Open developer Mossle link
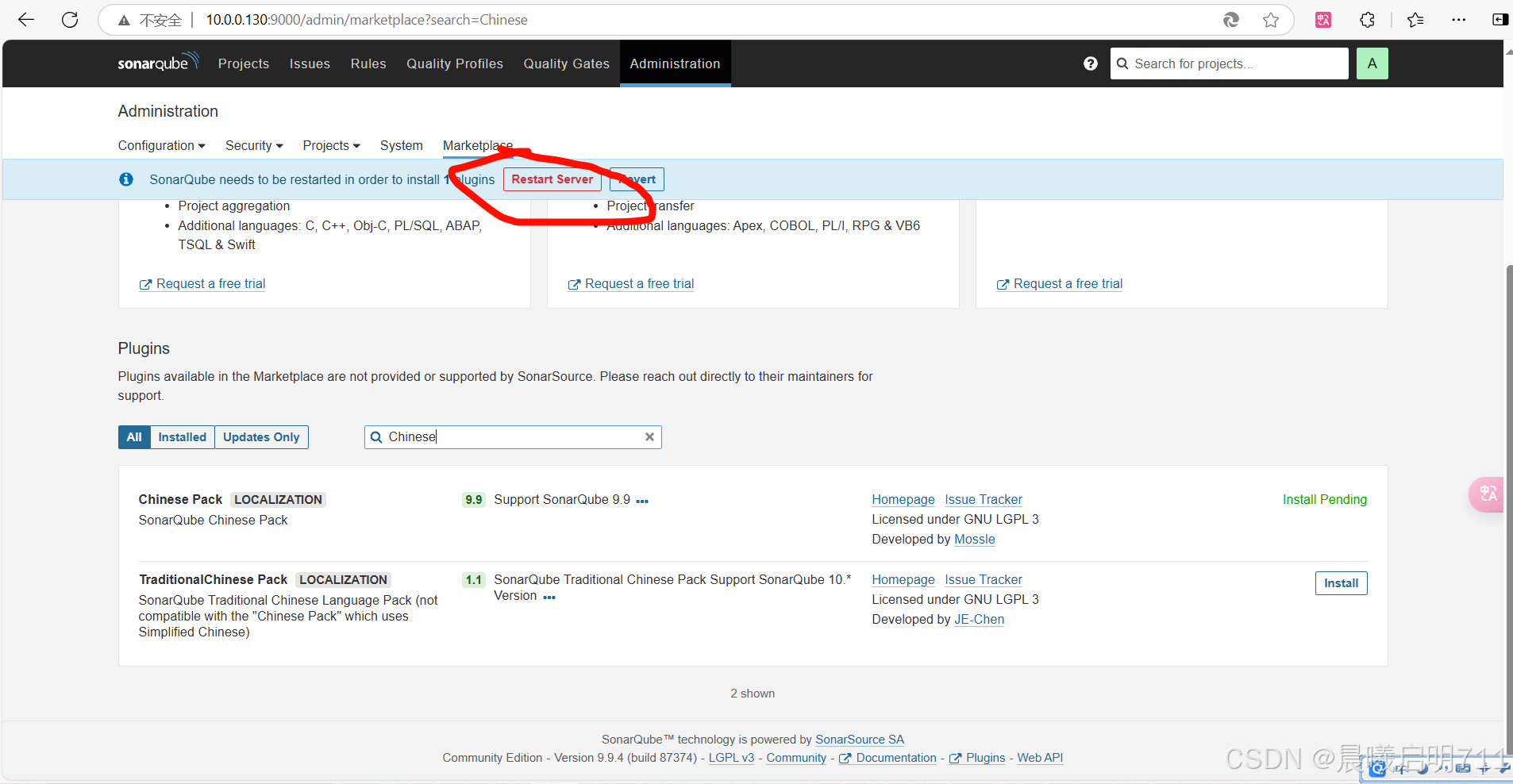 (x=975, y=540)
